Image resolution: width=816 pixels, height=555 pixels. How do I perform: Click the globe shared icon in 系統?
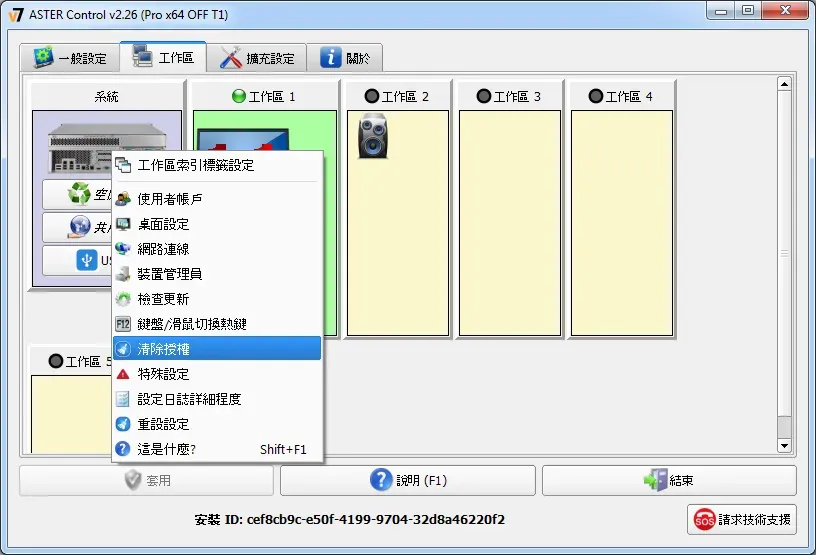point(80,226)
